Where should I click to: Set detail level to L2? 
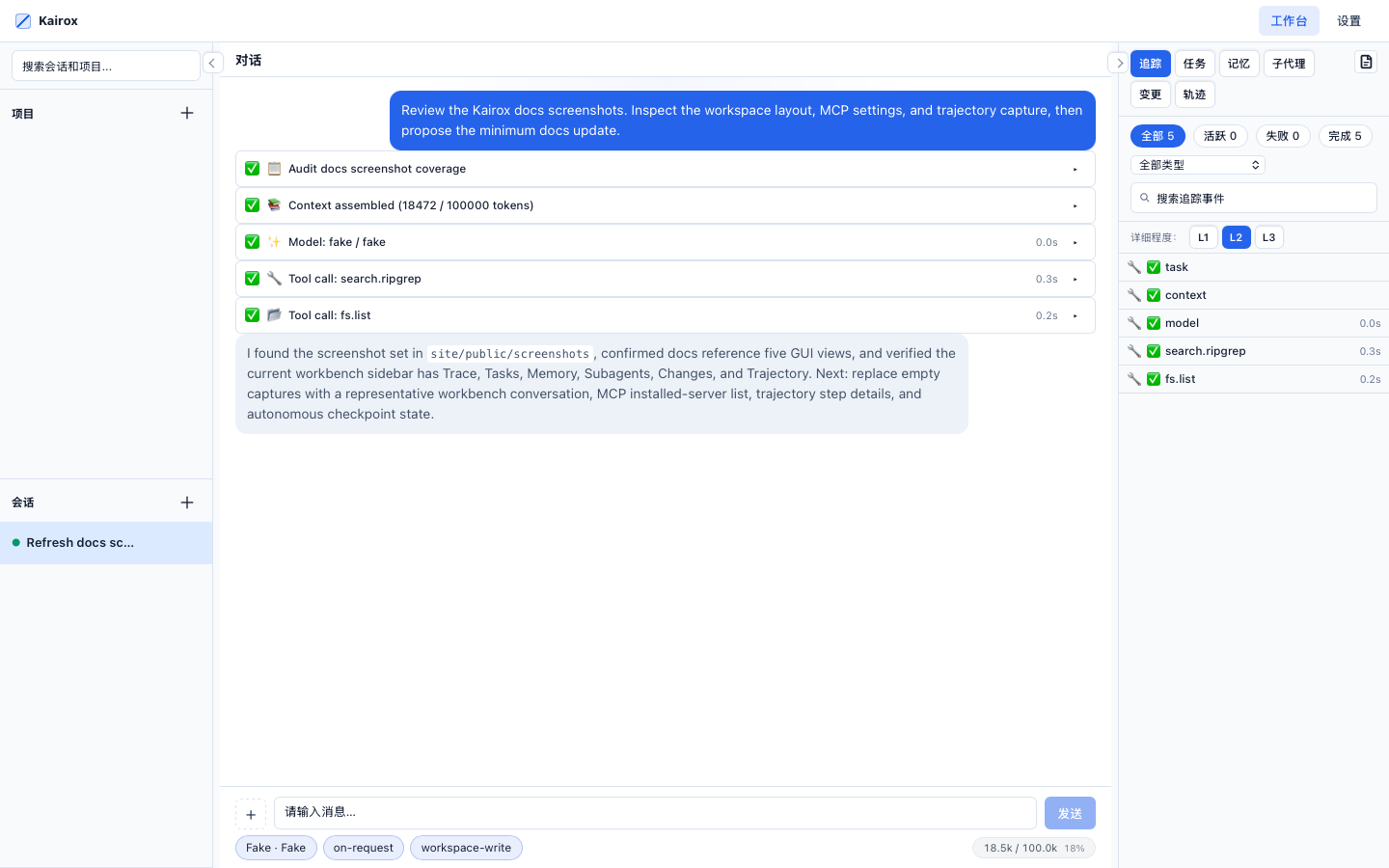pyautogui.click(x=1236, y=237)
